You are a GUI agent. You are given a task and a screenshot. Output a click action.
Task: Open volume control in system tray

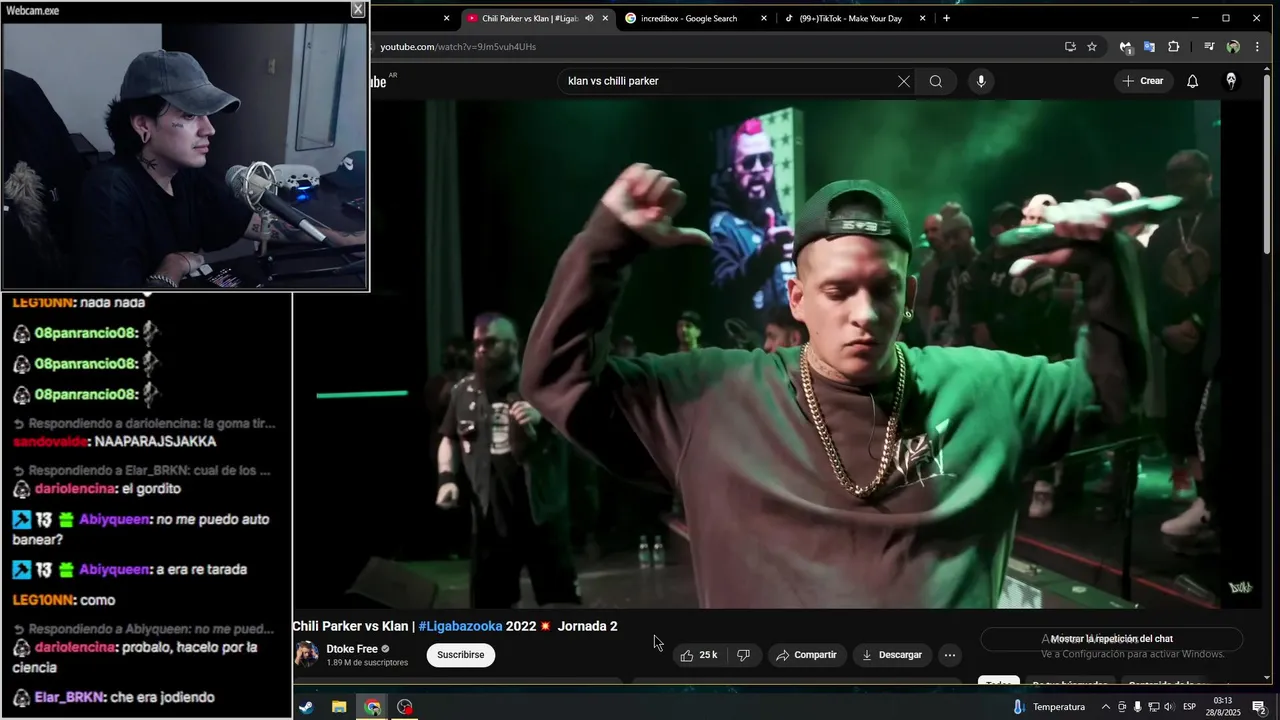click(1168, 707)
